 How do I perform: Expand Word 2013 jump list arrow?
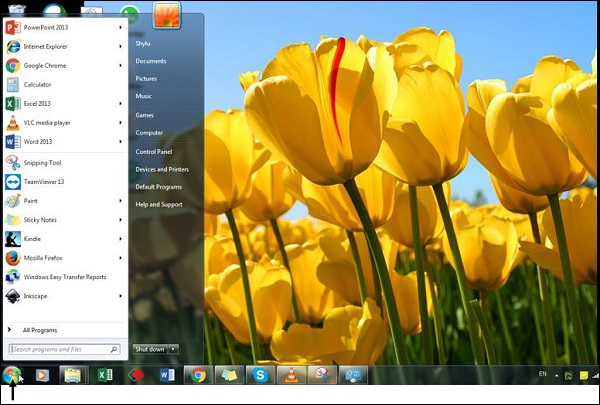tap(121, 142)
